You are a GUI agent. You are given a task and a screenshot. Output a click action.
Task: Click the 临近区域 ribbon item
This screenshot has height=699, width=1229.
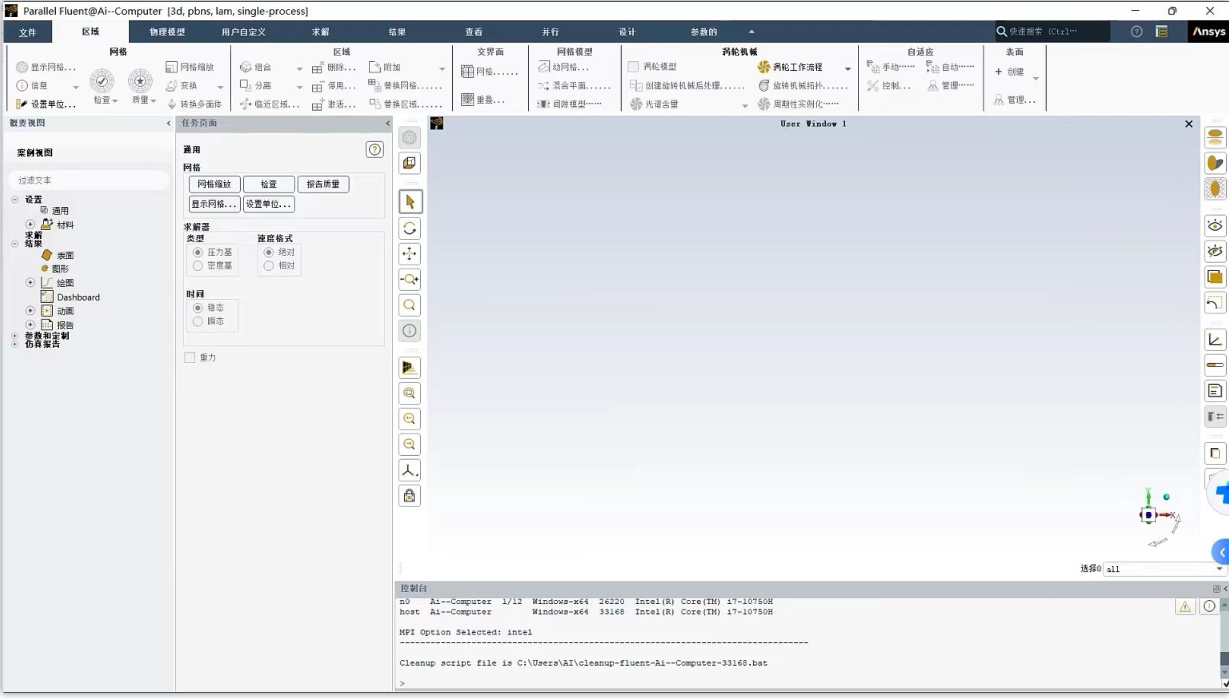click(269, 103)
